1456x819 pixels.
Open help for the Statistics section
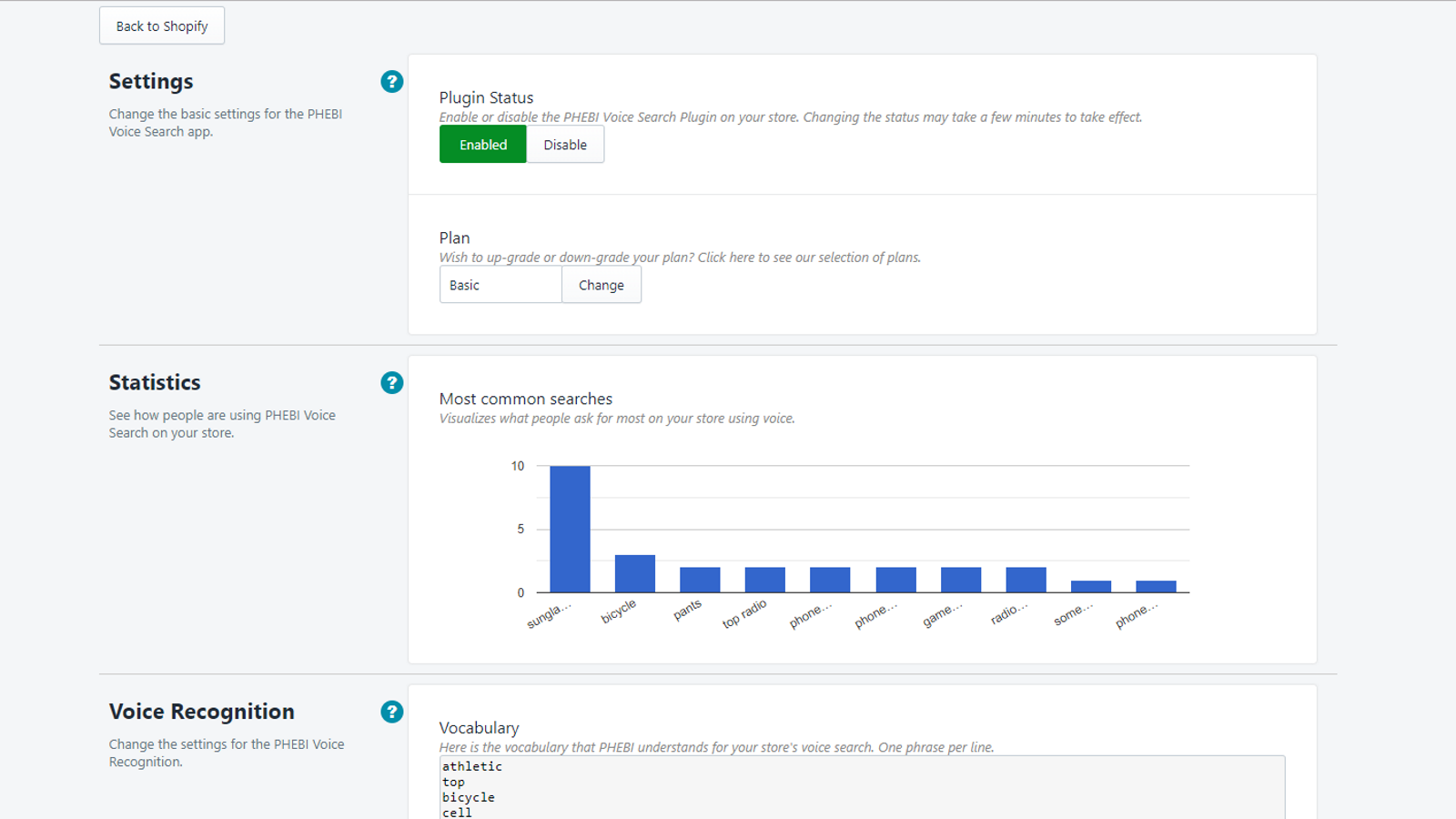392,383
